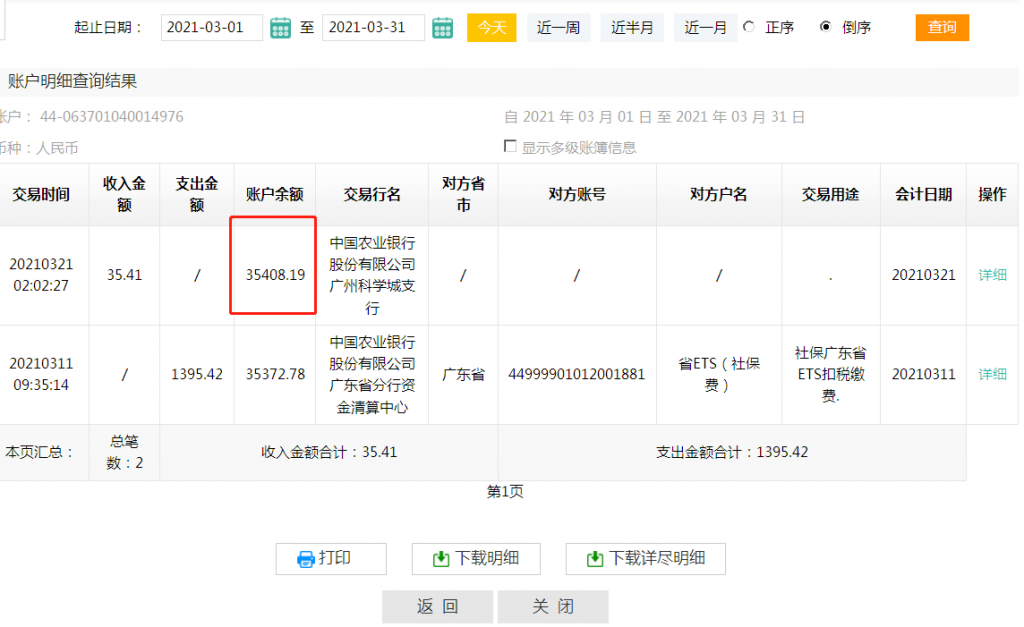The height and width of the screenshot is (627, 1024).
Task: Choose the 近半月 date range
Action: tap(632, 28)
